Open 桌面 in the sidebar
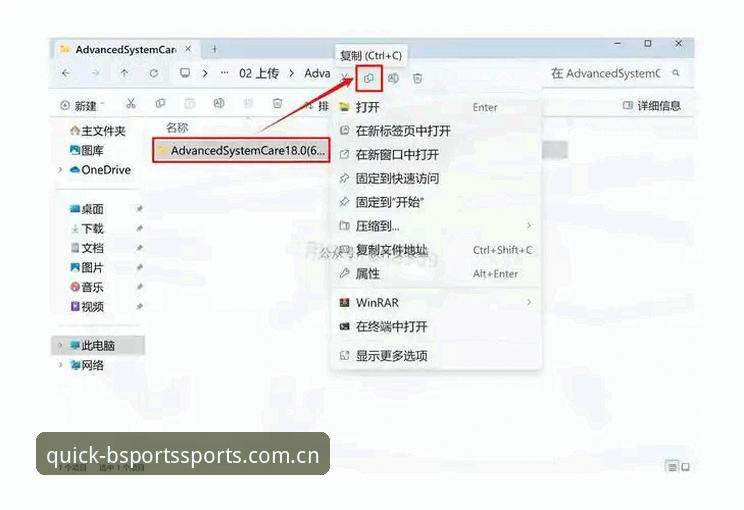The image size is (744, 510). [x=87, y=209]
